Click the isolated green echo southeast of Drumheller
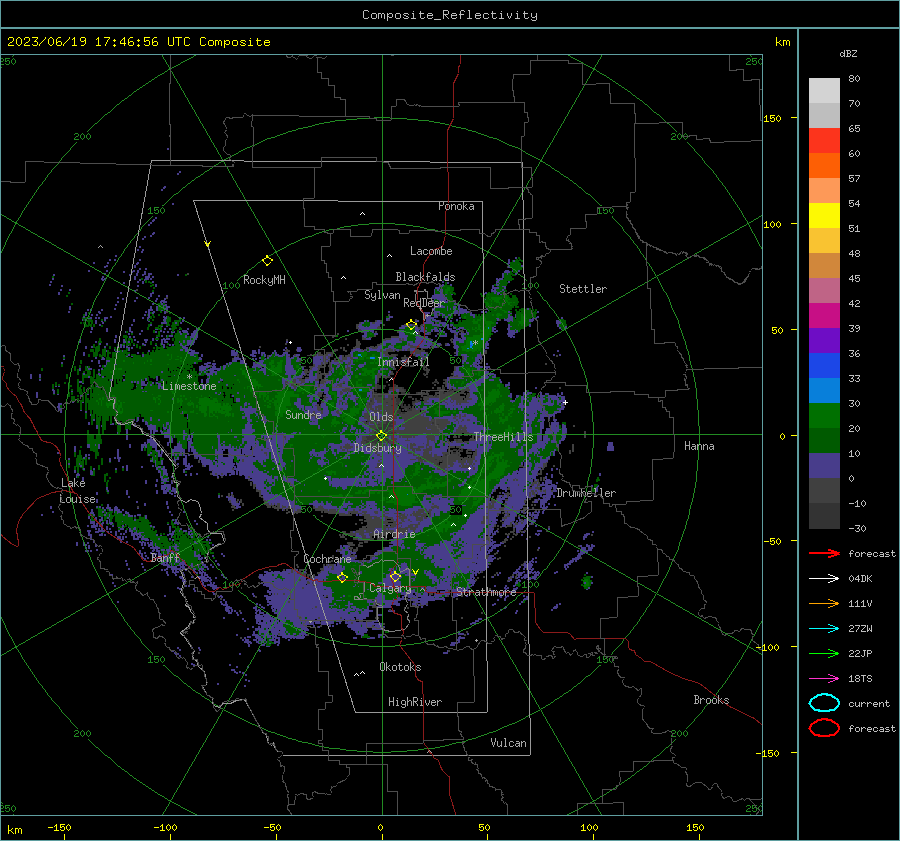The height and width of the screenshot is (841, 900). (x=587, y=582)
